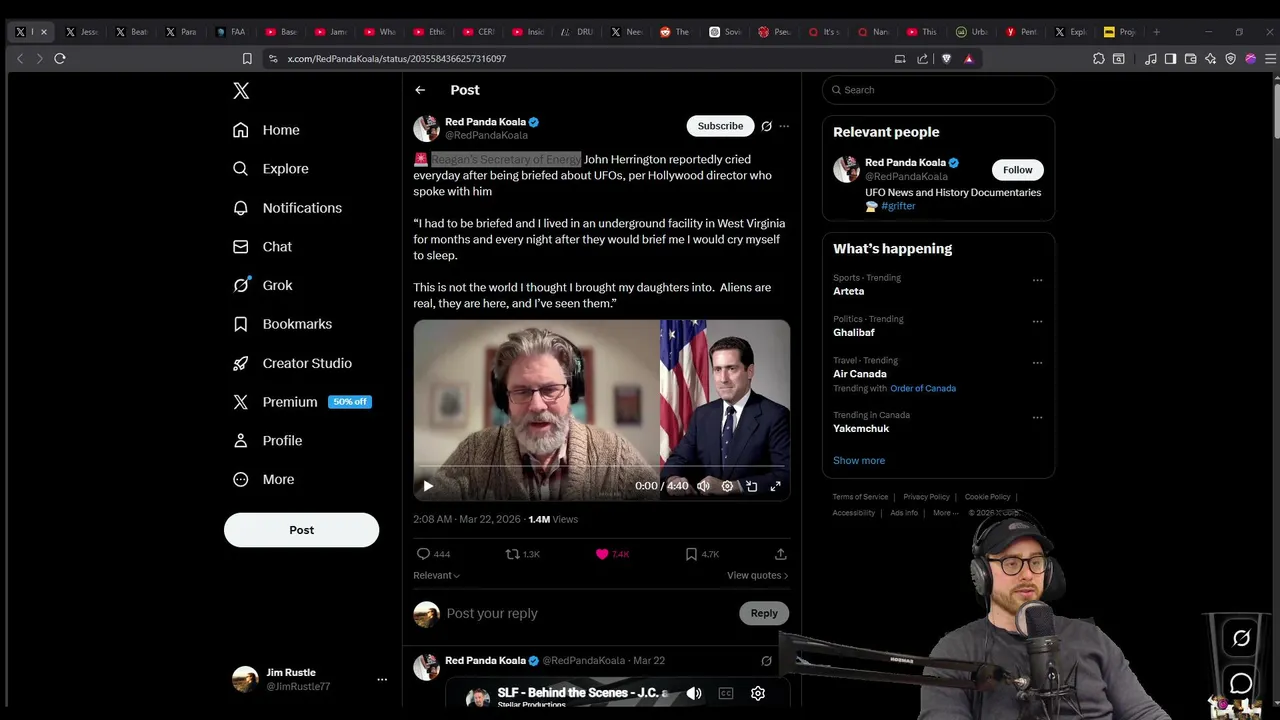Open the browser hamburger menu

1270,59
